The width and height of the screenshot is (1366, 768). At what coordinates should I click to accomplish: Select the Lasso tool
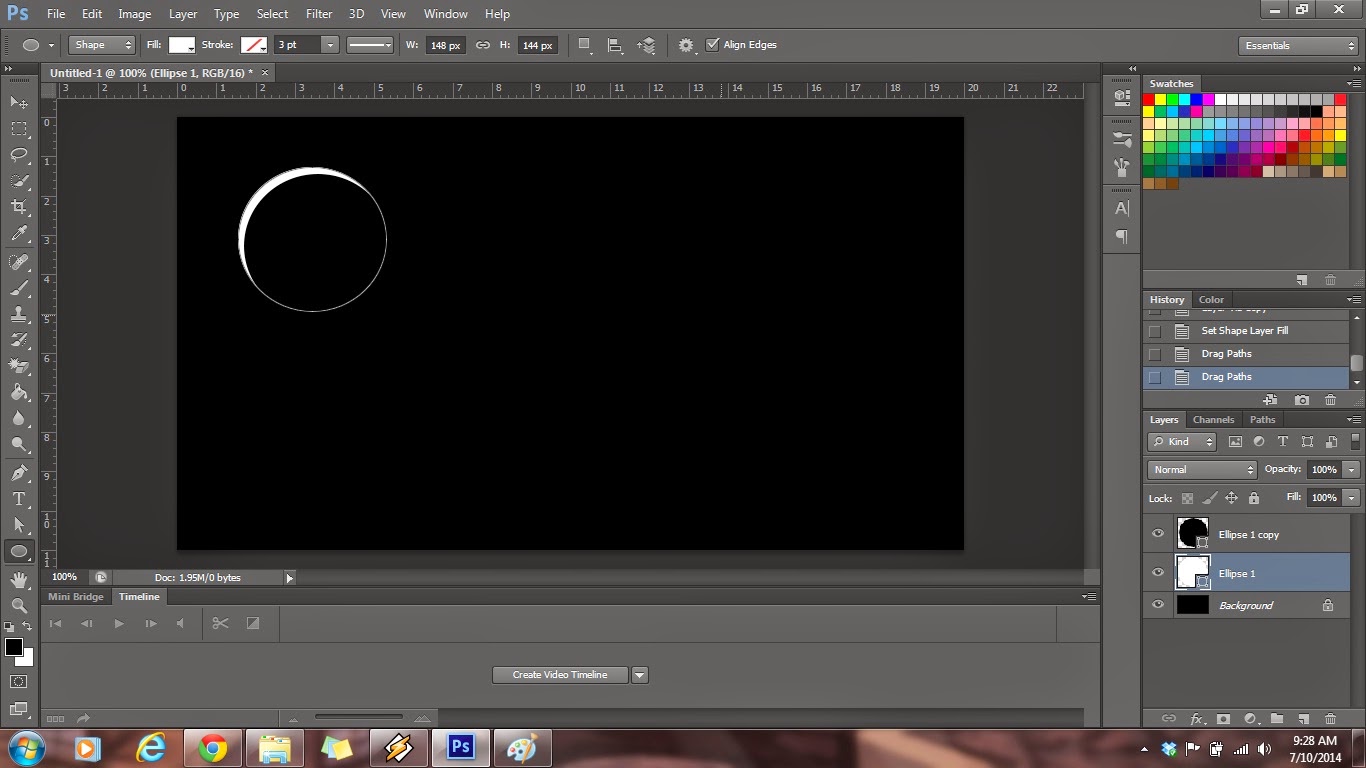[x=19, y=154]
